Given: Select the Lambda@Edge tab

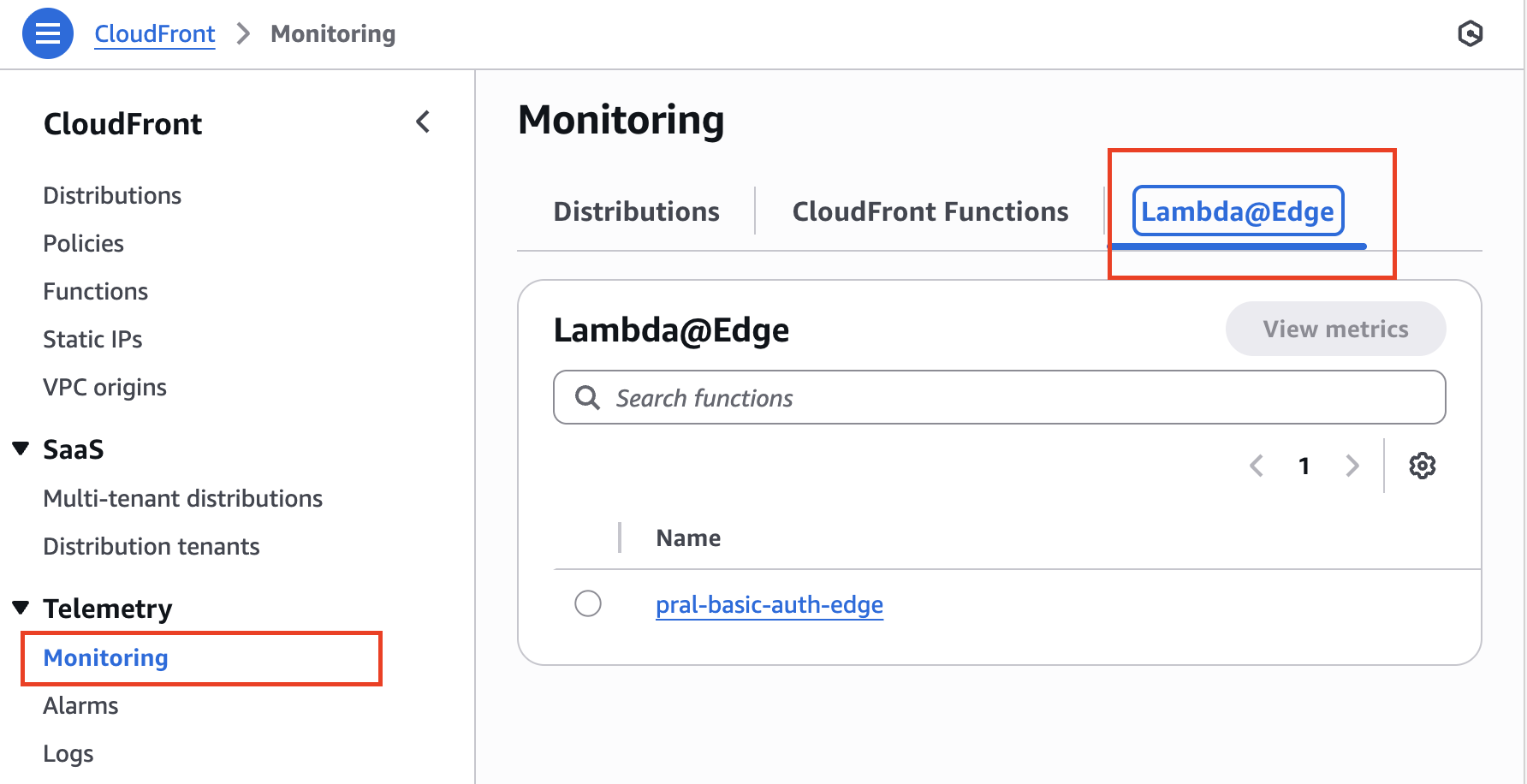Looking at the screenshot, I should pyautogui.click(x=1238, y=211).
